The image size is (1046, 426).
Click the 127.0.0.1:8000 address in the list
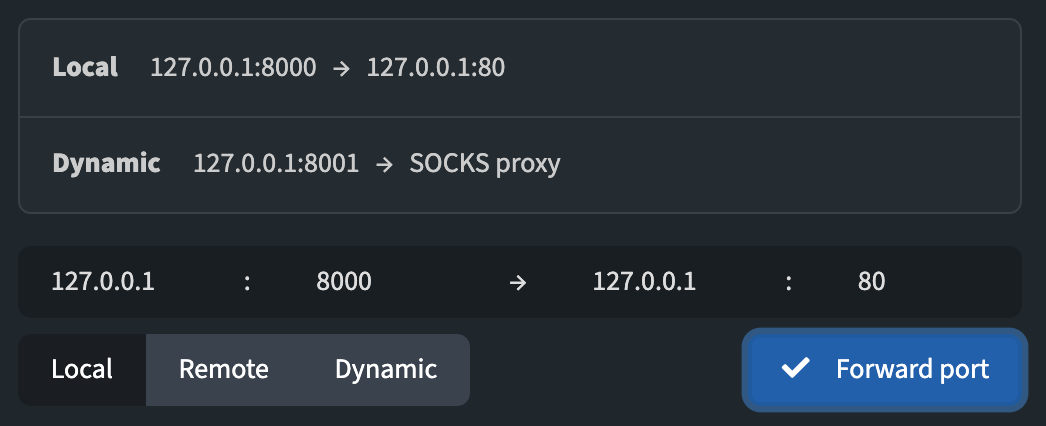pos(233,67)
